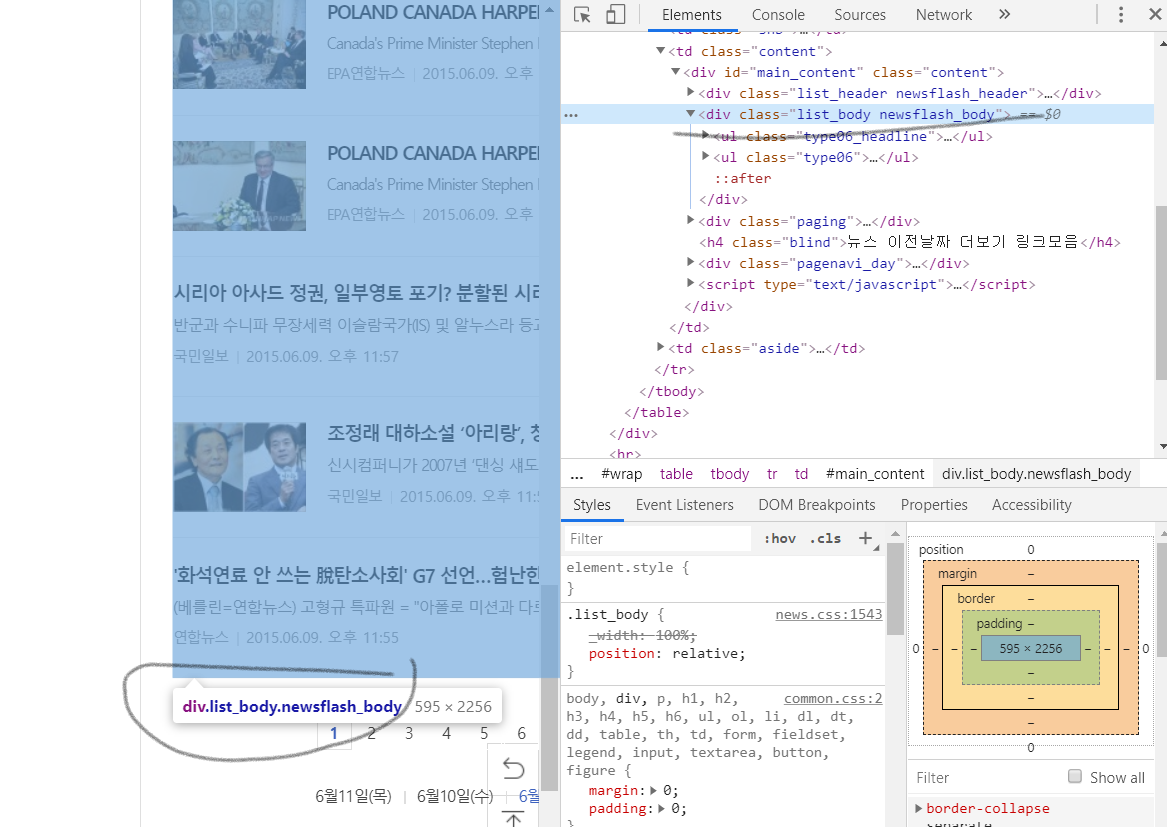Click the ellipsis beside the selected DOM row

click(x=571, y=115)
